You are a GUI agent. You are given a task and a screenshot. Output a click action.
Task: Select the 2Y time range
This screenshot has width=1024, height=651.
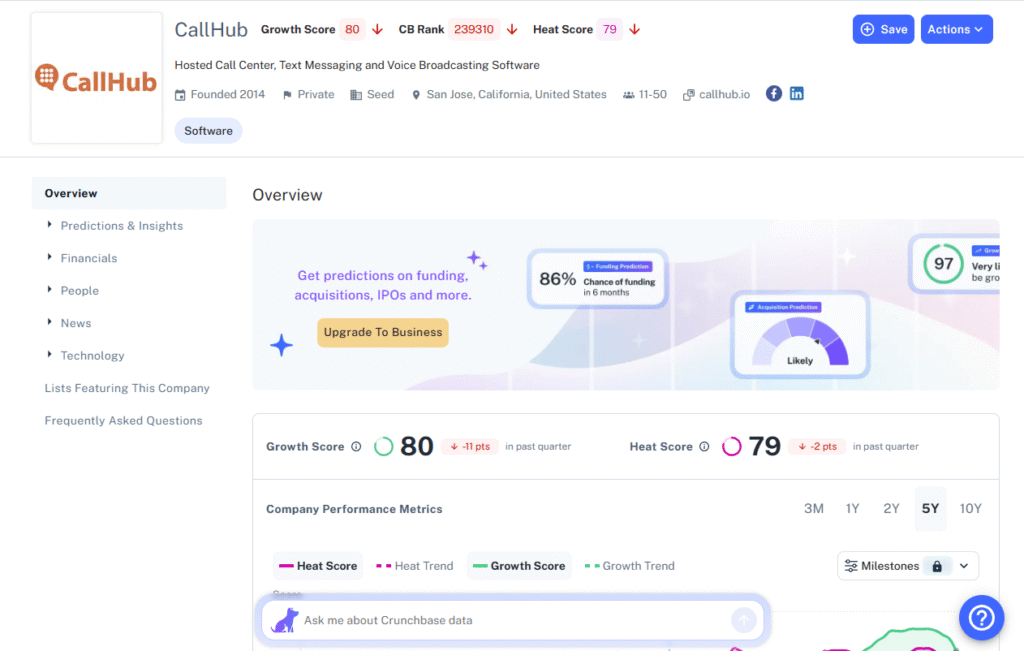(891, 509)
